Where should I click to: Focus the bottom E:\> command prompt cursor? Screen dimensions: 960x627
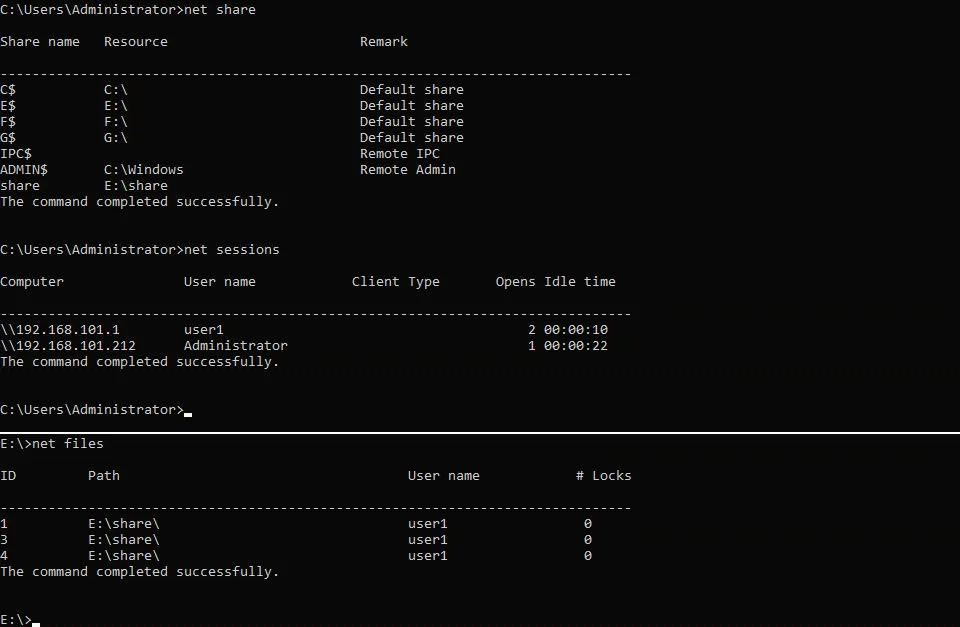click(36, 620)
